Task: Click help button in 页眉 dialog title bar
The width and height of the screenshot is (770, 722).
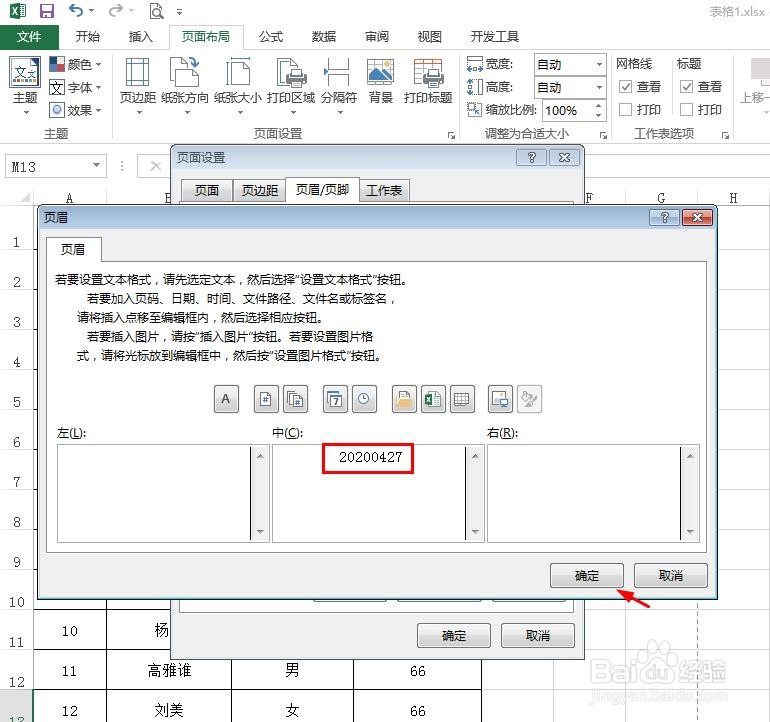Action: 664,218
